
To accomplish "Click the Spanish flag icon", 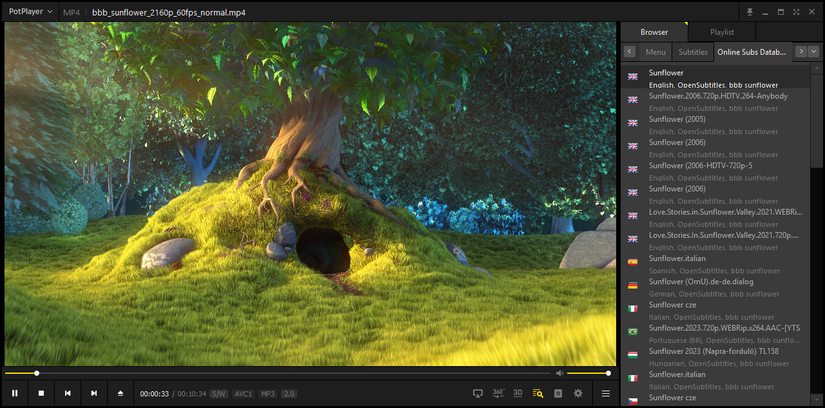I will (x=632, y=262).
